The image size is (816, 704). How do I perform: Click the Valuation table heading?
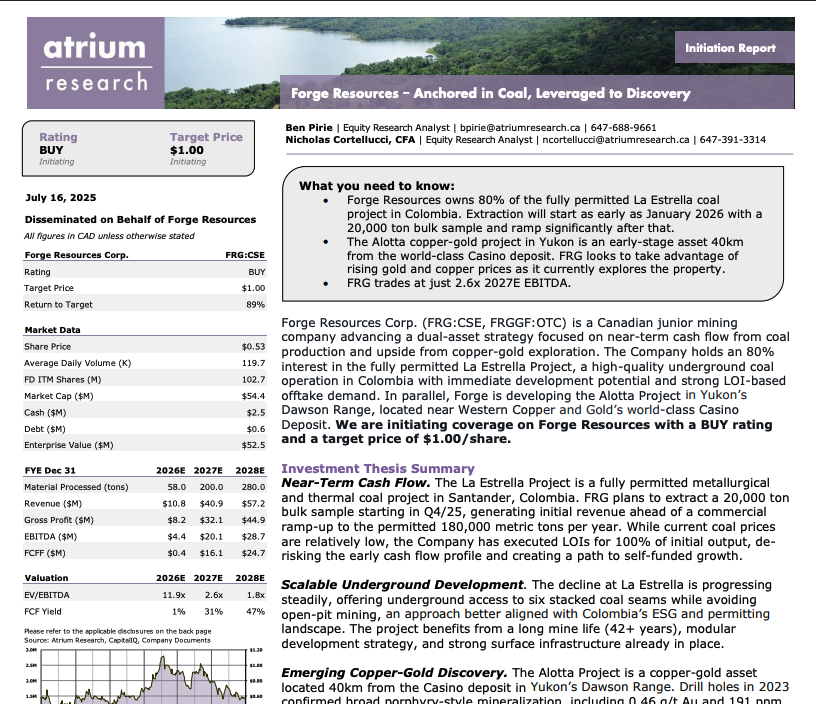tap(46, 578)
